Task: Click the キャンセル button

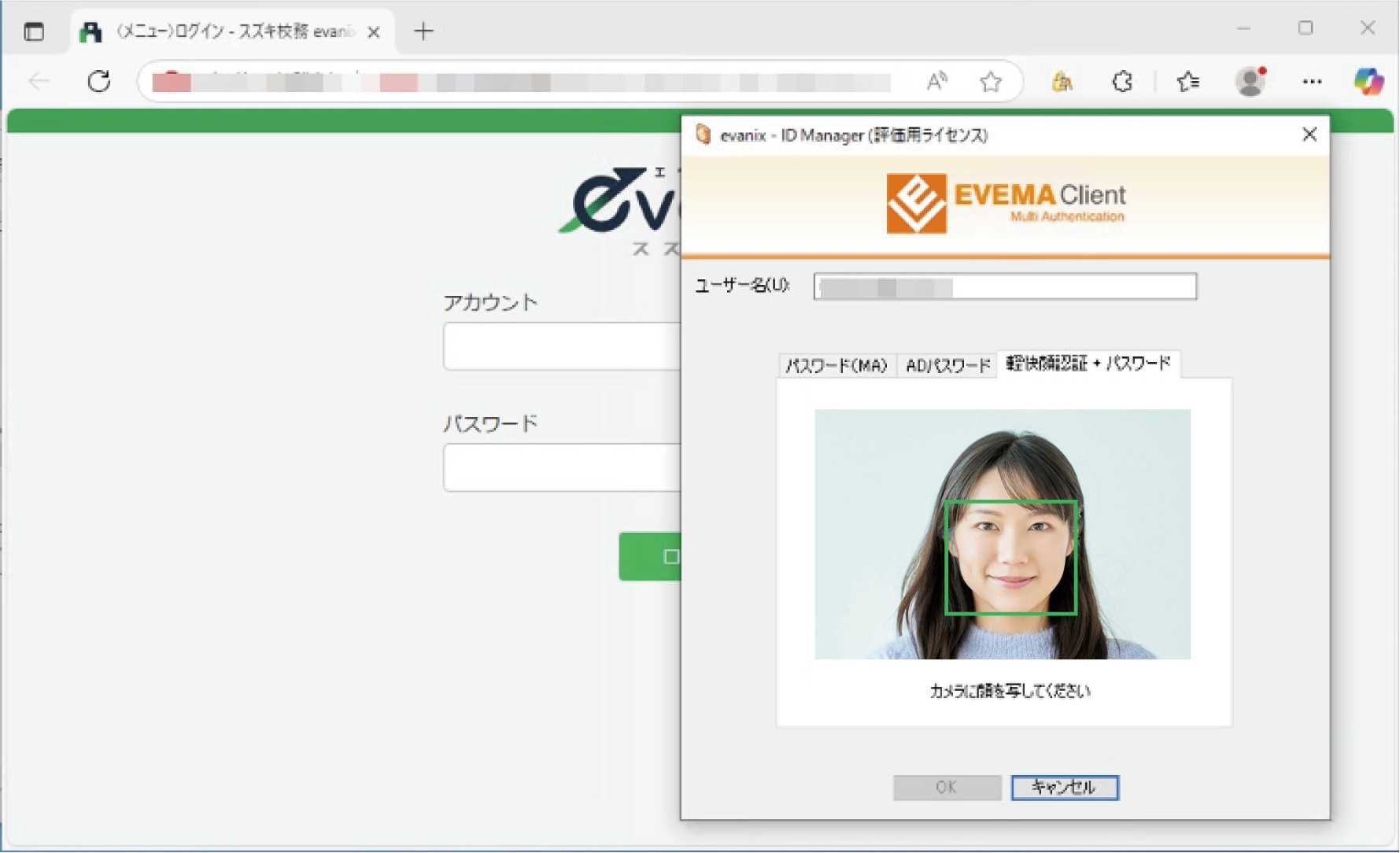Action: pyautogui.click(x=1064, y=786)
